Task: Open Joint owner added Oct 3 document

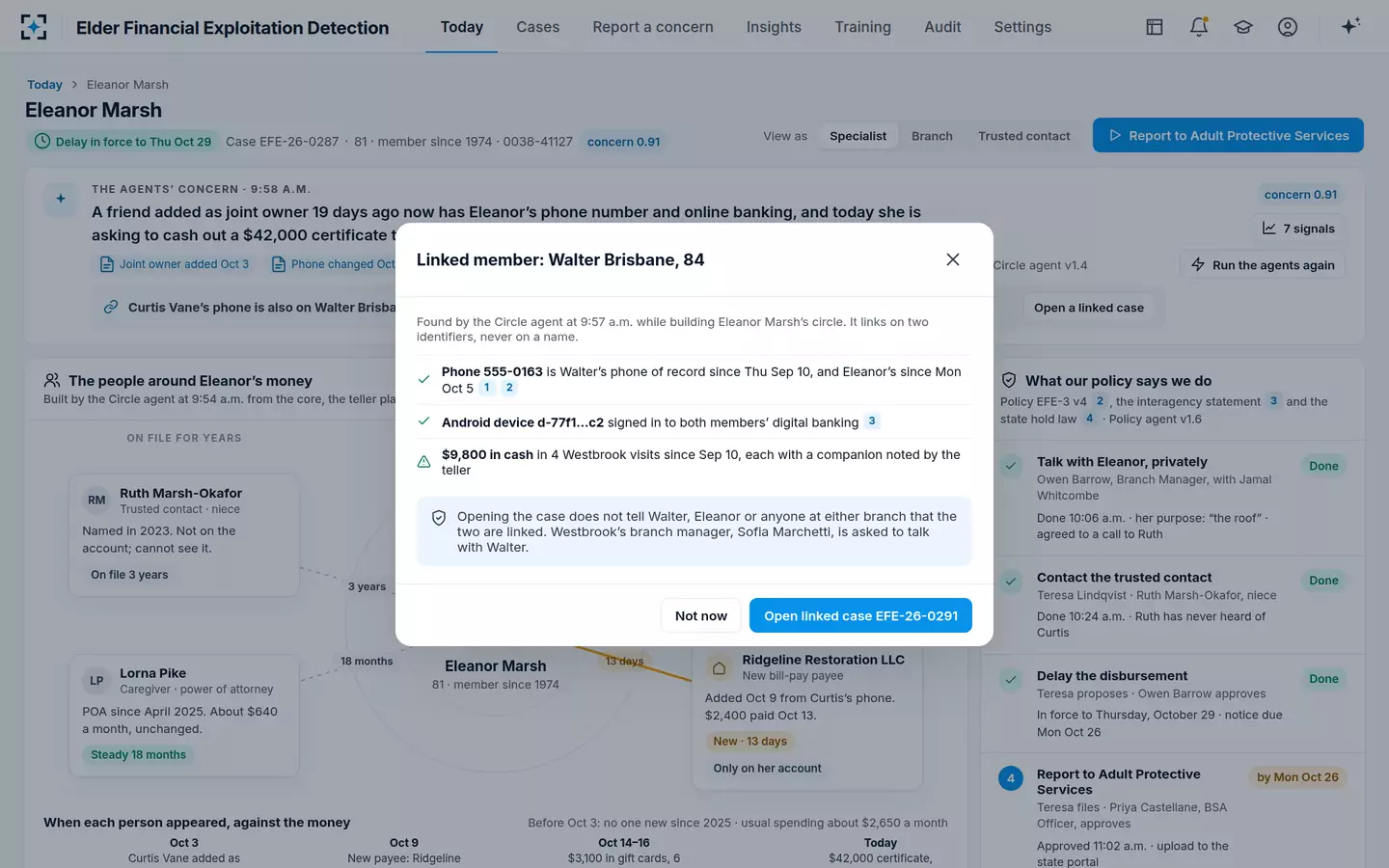Action: (x=175, y=264)
